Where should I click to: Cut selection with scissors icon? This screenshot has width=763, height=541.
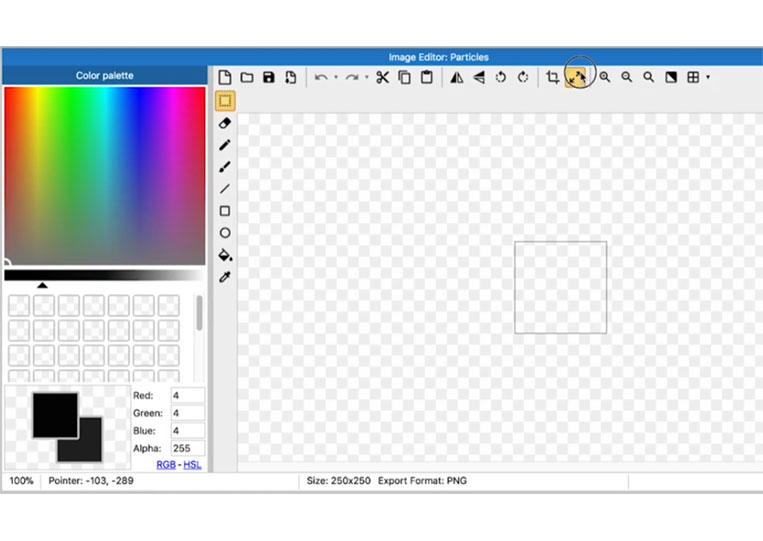tap(382, 77)
